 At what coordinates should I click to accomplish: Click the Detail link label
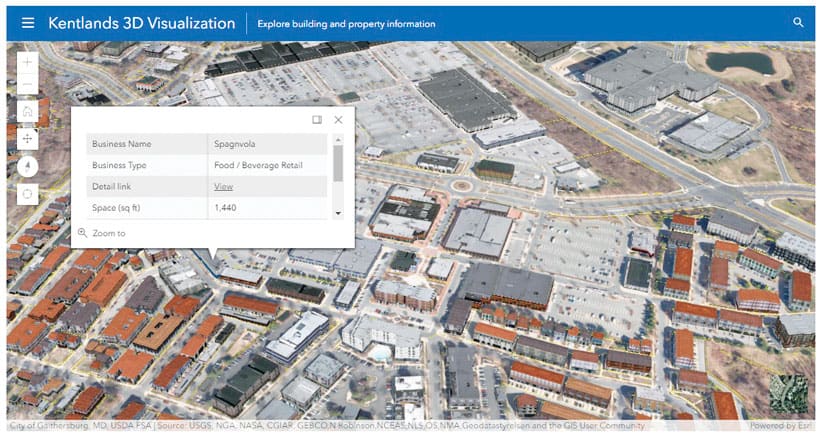pos(111,187)
